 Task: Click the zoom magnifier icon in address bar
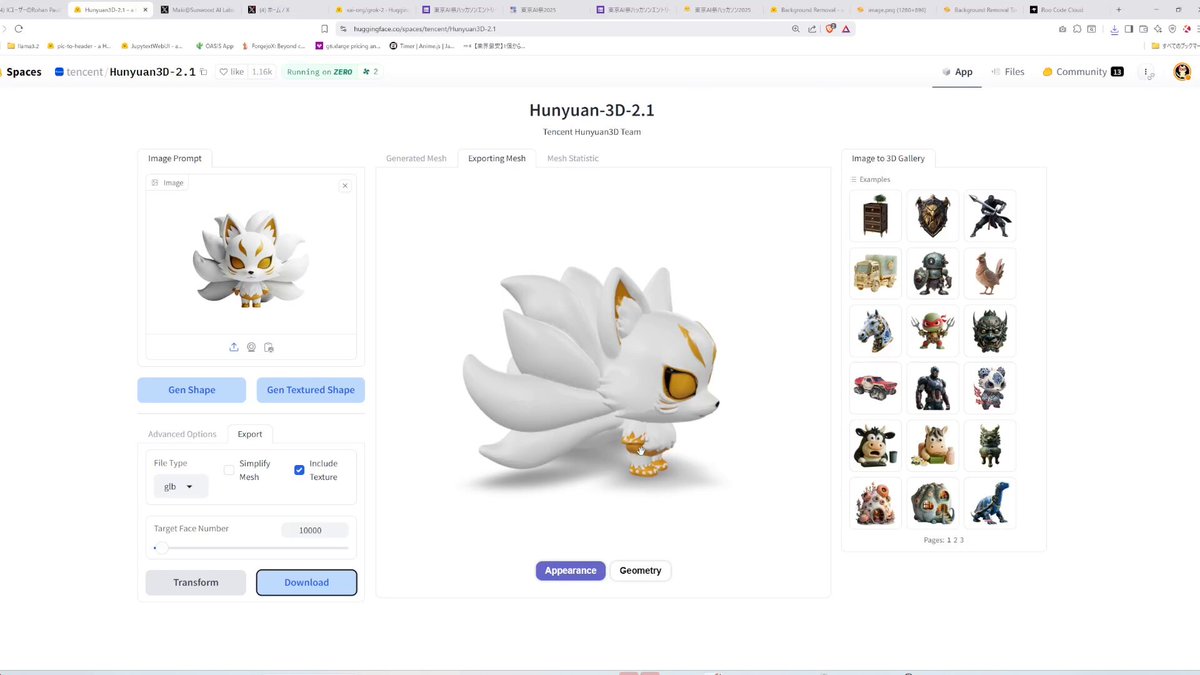pyautogui.click(x=796, y=29)
